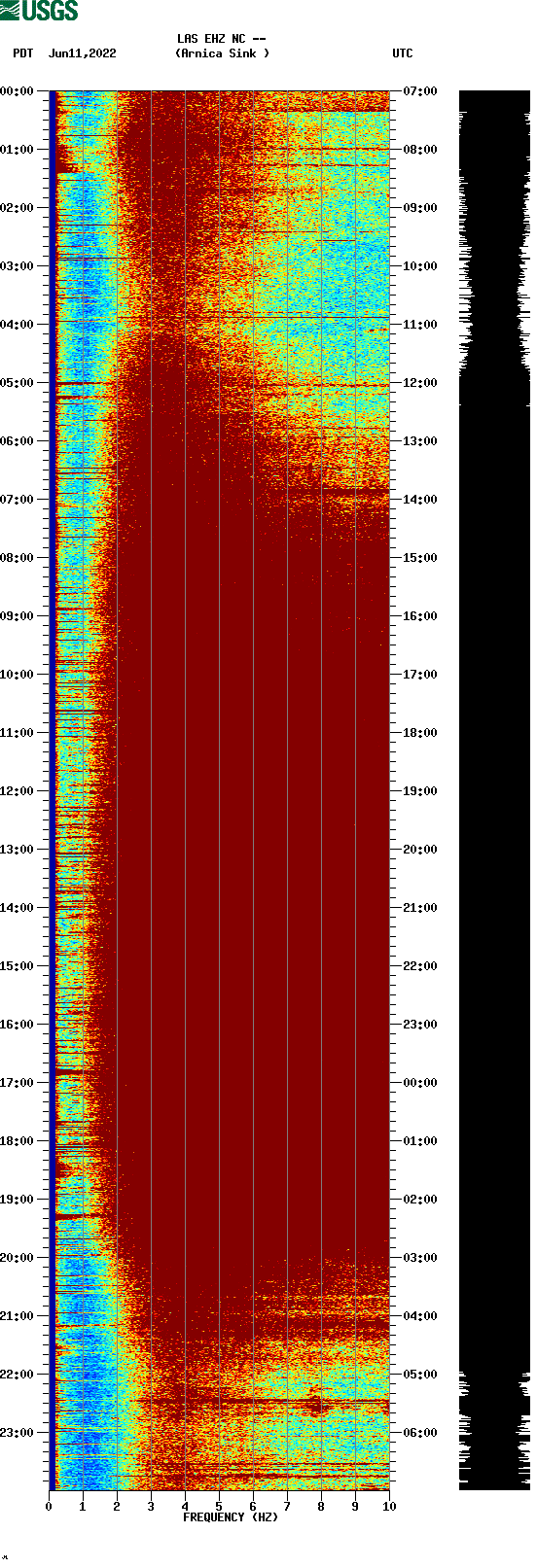
Task: Click the 22:00 PDT time label
Action: click(18, 1375)
